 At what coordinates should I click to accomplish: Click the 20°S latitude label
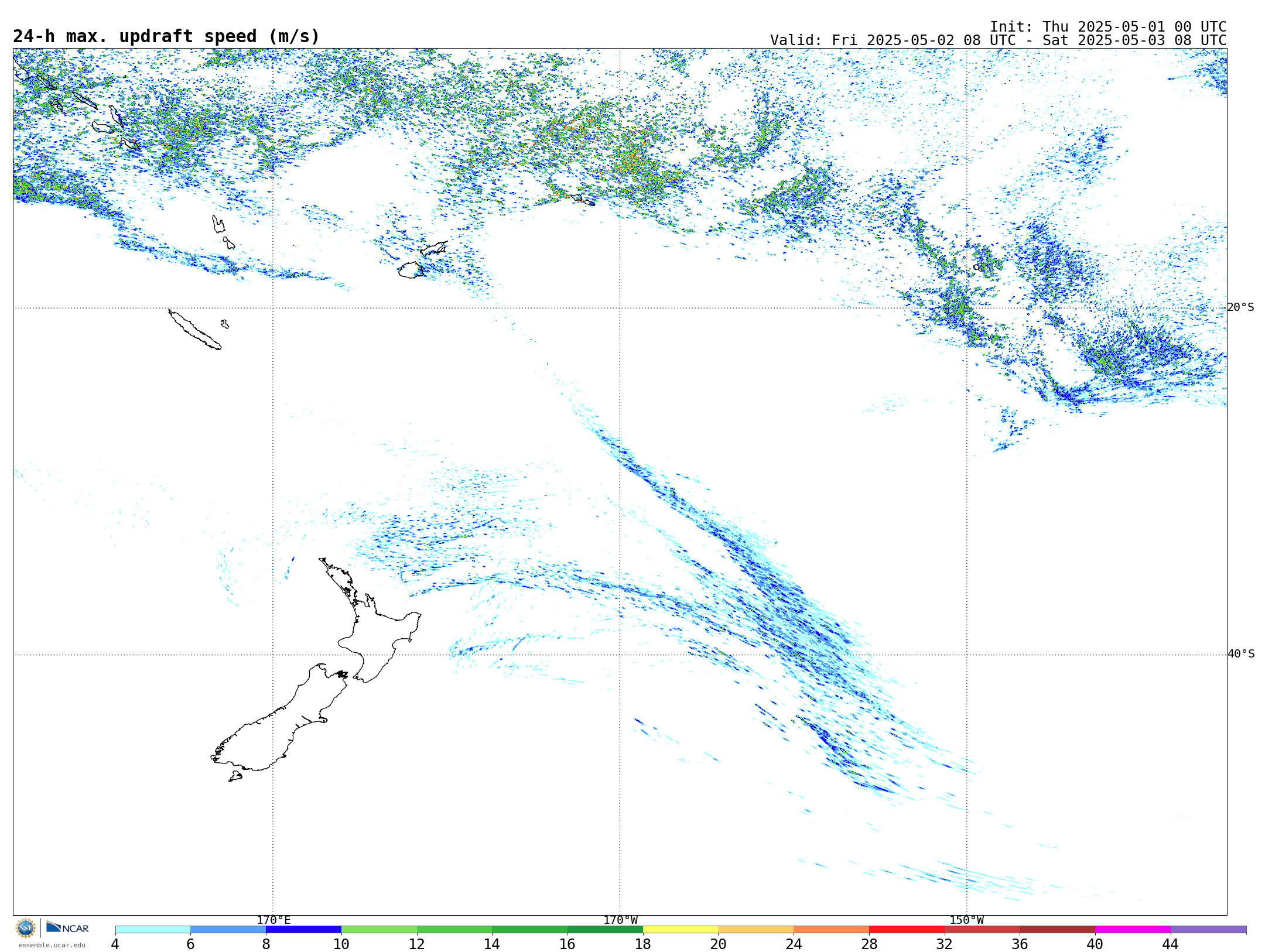coord(1241,307)
